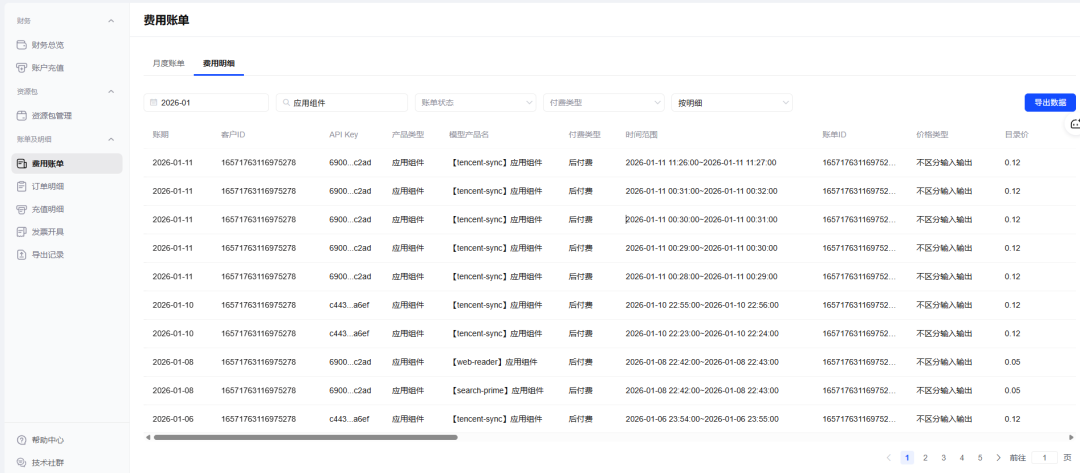
Task: Go to previous page arrow
Action: coord(889,458)
